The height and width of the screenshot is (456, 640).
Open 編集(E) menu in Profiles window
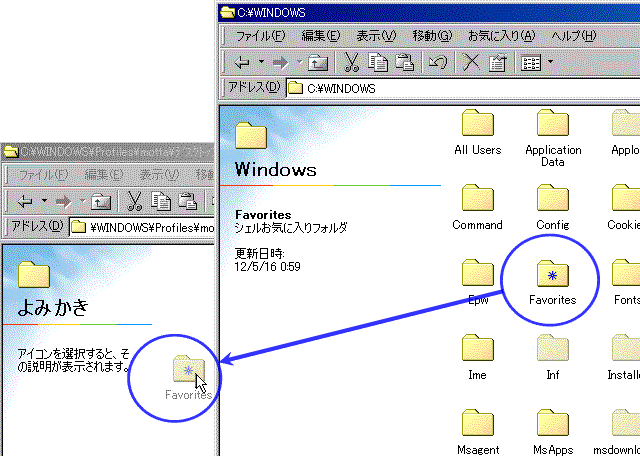coord(103,175)
